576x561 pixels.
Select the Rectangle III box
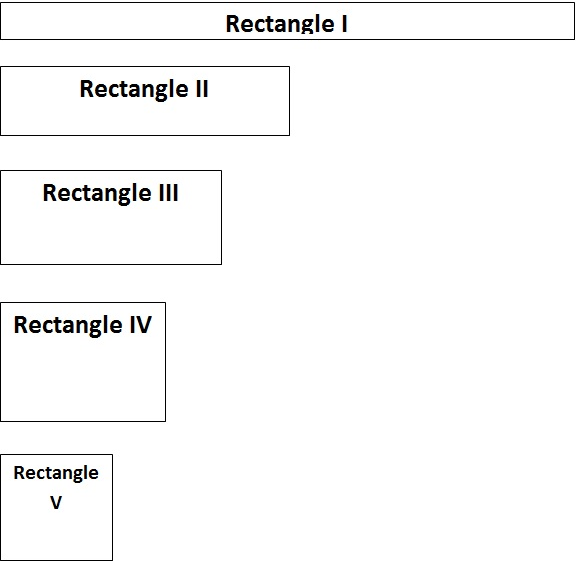tap(111, 217)
